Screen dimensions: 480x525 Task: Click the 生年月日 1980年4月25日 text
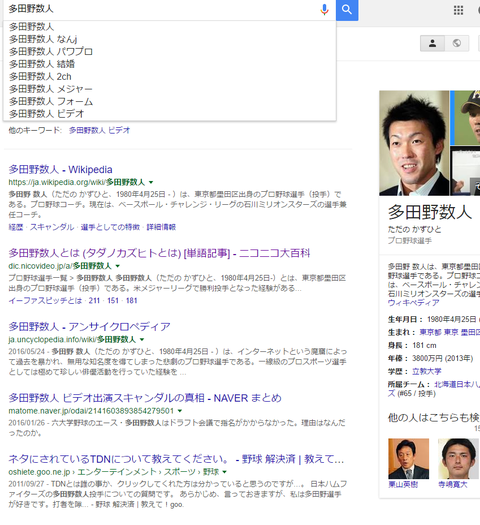click(432, 319)
